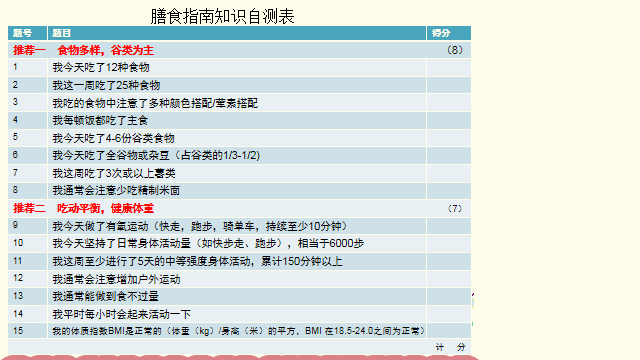Select the 推荐二 吃动平衡 section heading
This screenshot has width=640, height=360.
coord(83,209)
